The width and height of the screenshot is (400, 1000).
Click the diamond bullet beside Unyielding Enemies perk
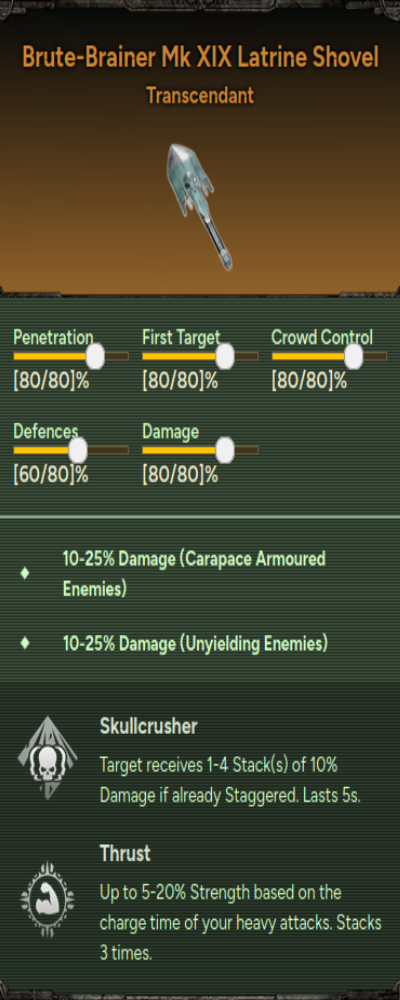pos(25,643)
